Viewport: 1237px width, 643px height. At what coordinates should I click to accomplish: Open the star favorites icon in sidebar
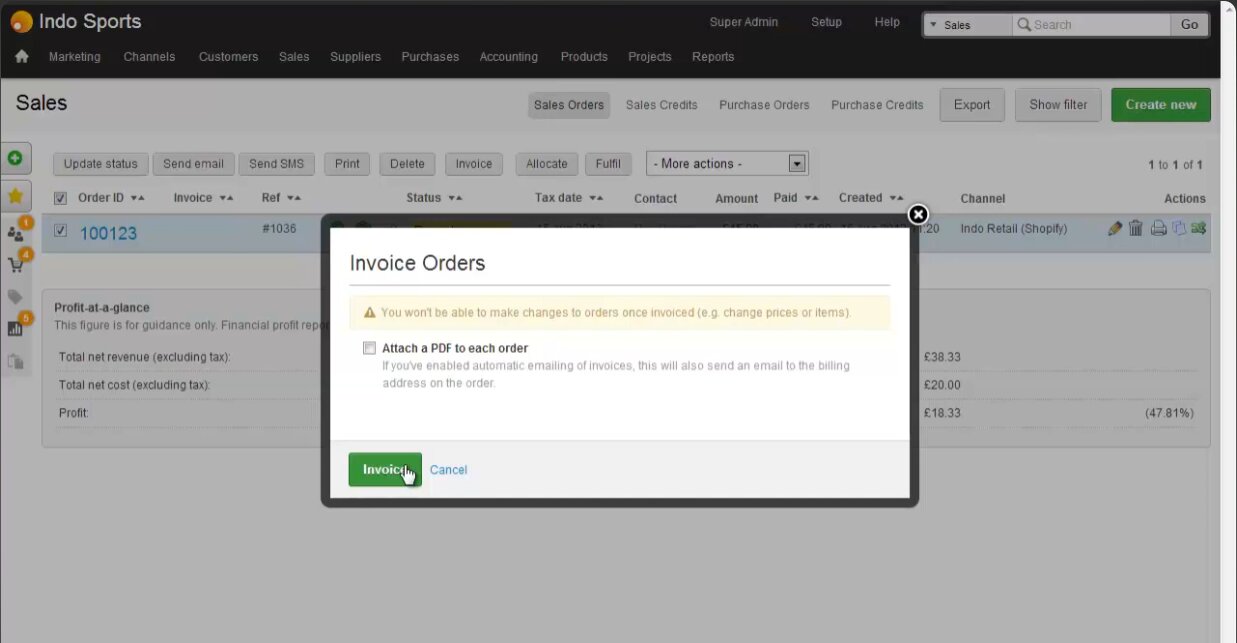15,196
